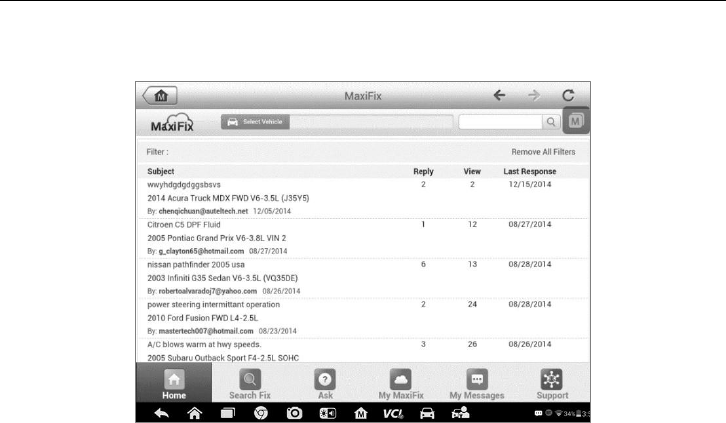Open the Home tab
This screenshot has width=726, height=423.
point(174,383)
